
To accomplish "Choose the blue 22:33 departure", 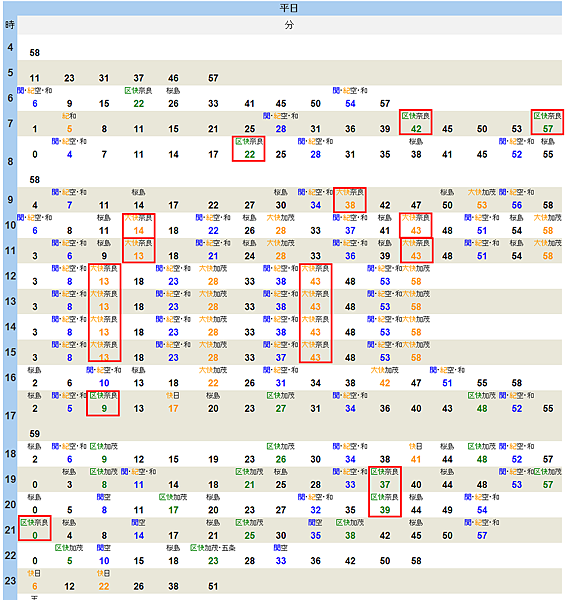I will 281,561.
